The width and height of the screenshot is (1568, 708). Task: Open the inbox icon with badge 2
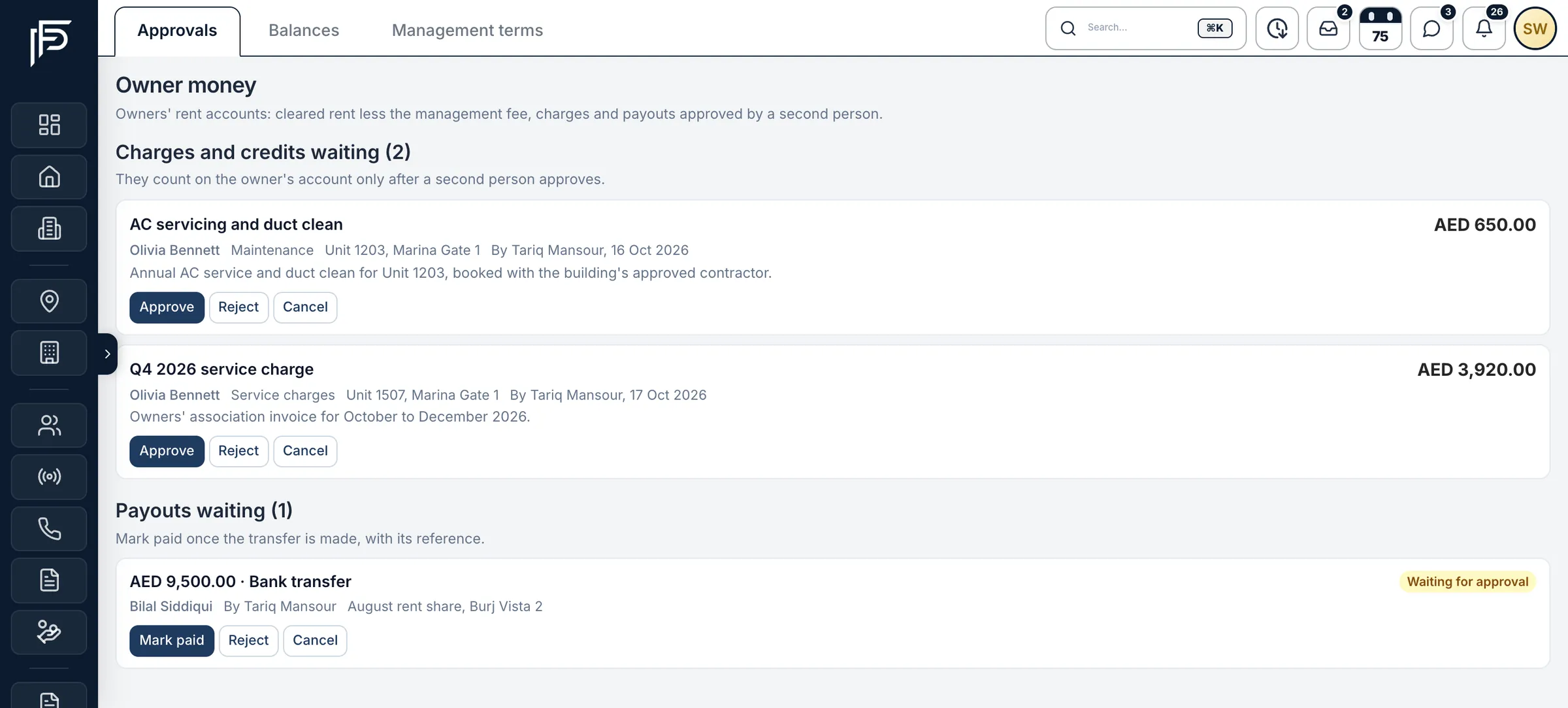point(1328,28)
